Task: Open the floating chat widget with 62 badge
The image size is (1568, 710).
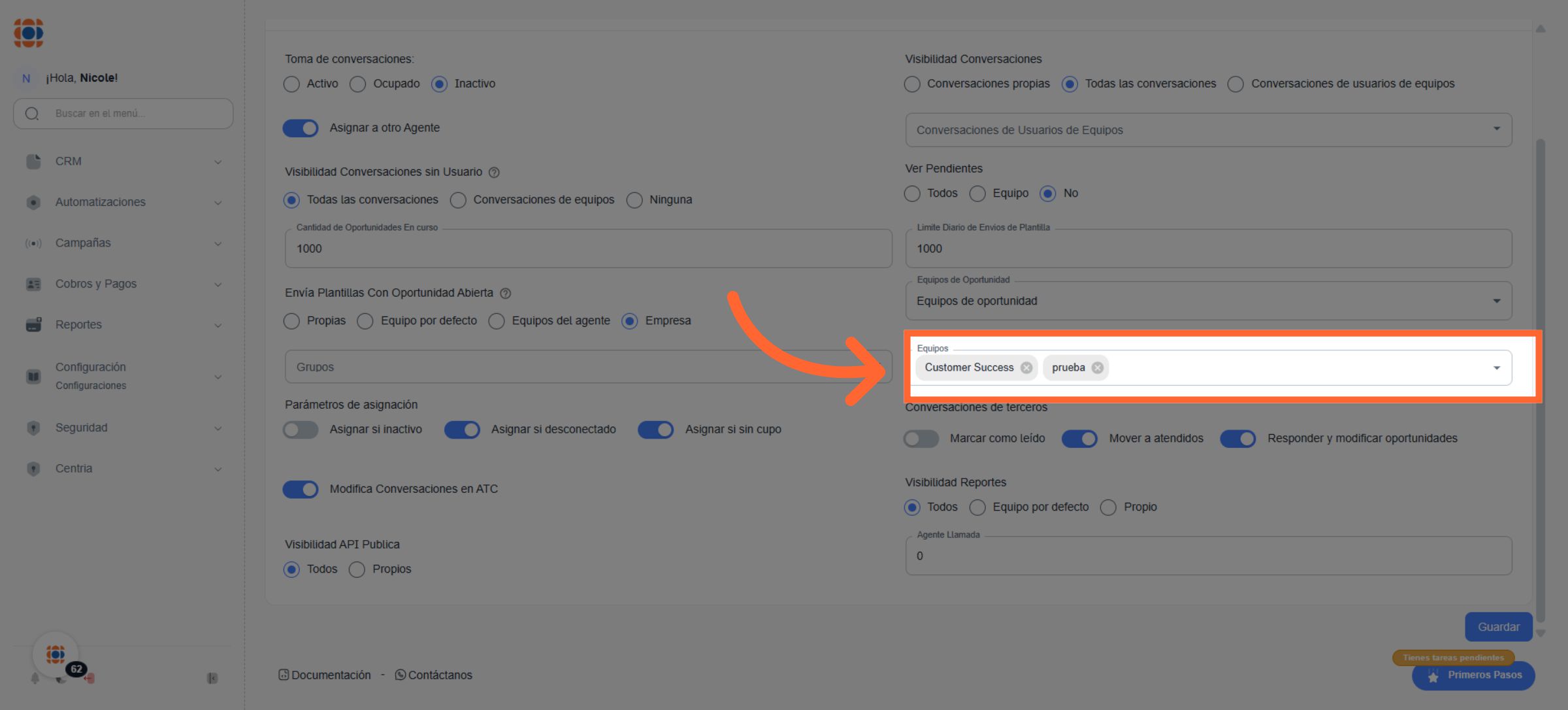Action: tap(56, 654)
